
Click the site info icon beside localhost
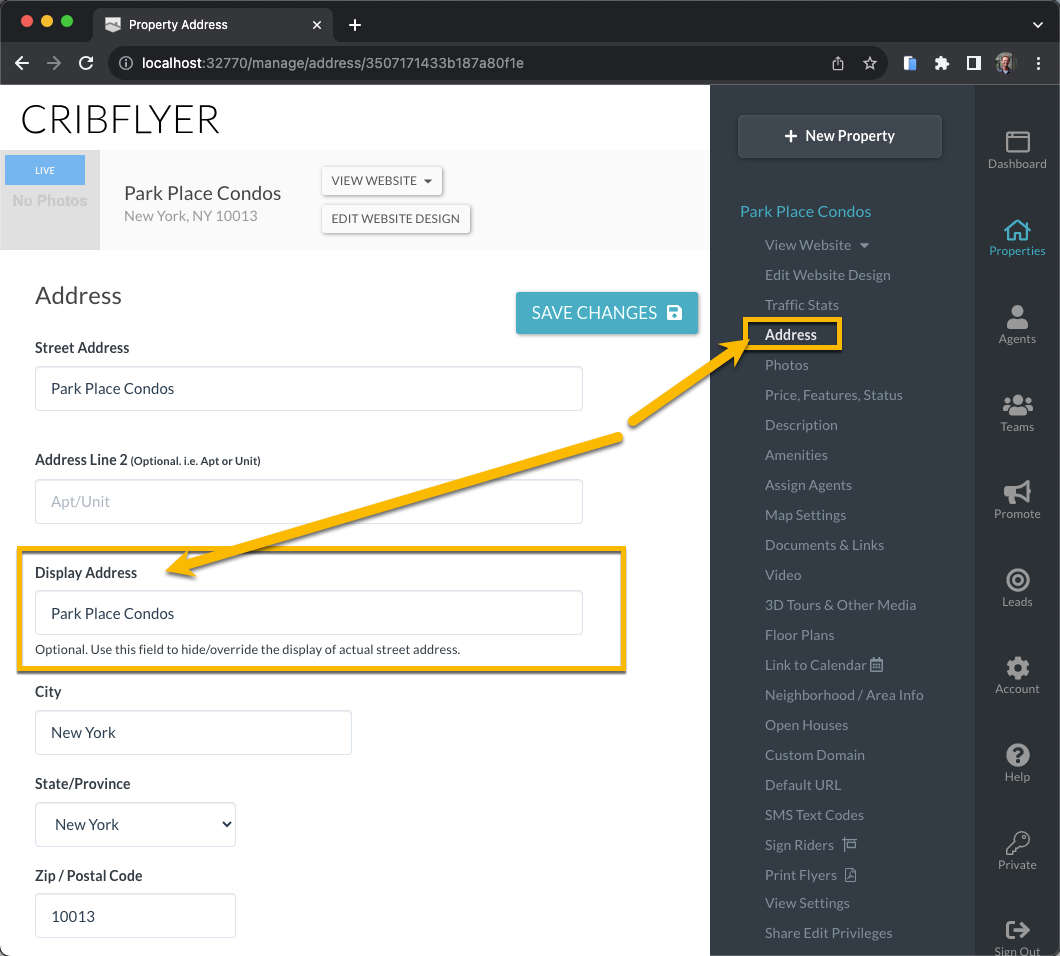coord(126,63)
